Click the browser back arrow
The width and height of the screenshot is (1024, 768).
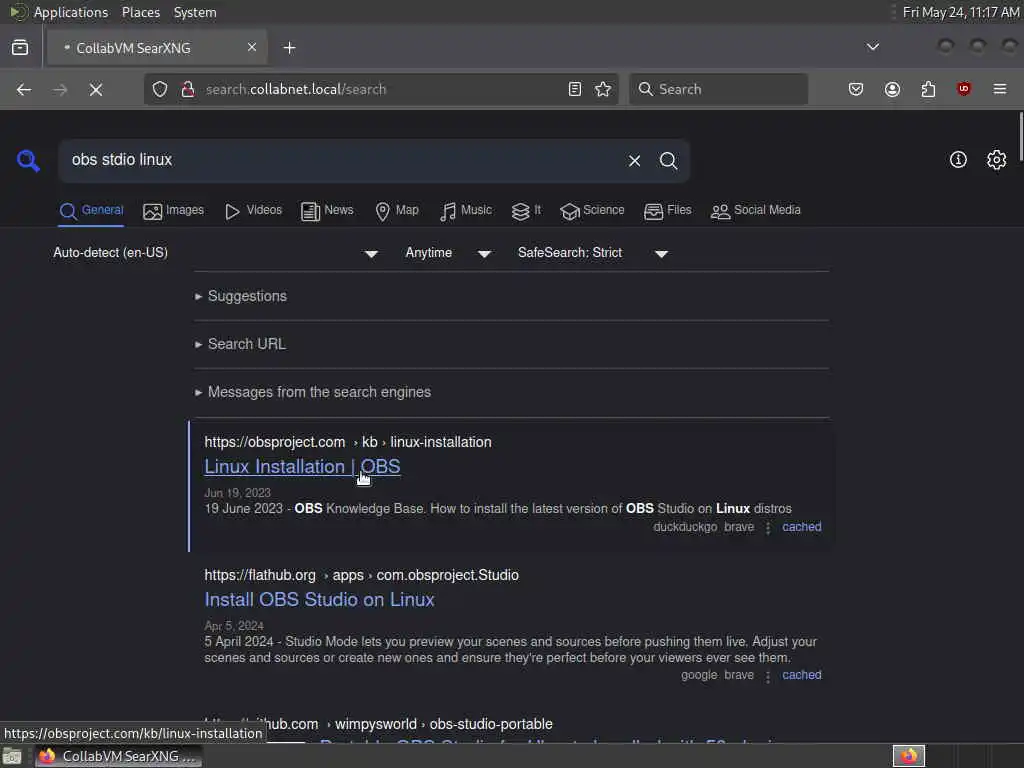click(24, 89)
